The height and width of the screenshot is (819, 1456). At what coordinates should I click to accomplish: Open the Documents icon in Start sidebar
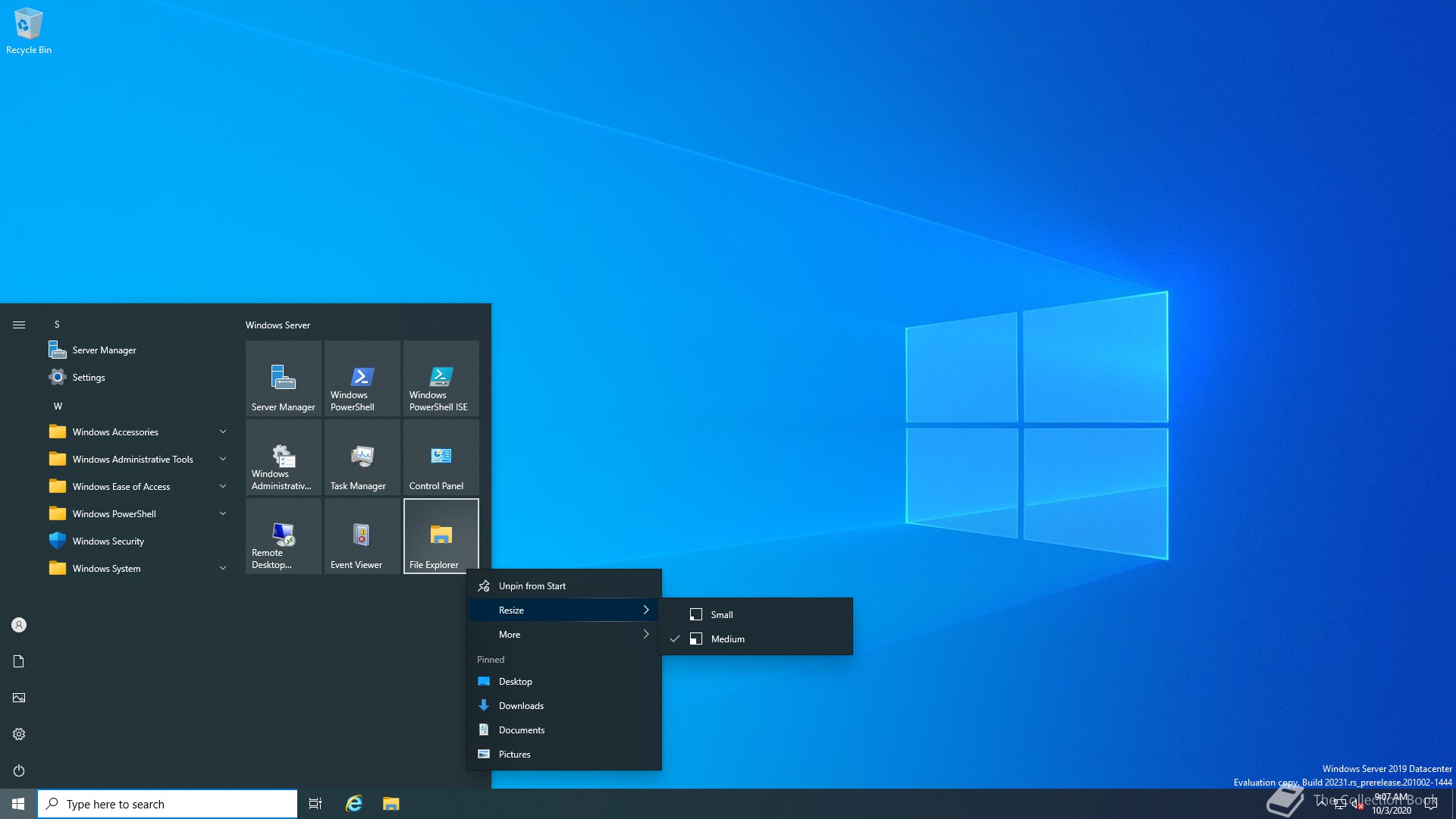click(x=19, y=661)
